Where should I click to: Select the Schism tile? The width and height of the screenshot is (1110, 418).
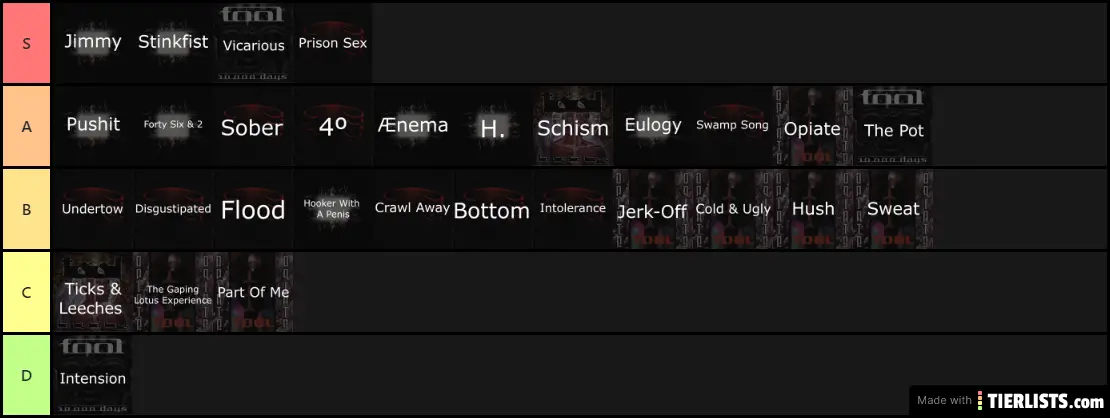[573, 127]
